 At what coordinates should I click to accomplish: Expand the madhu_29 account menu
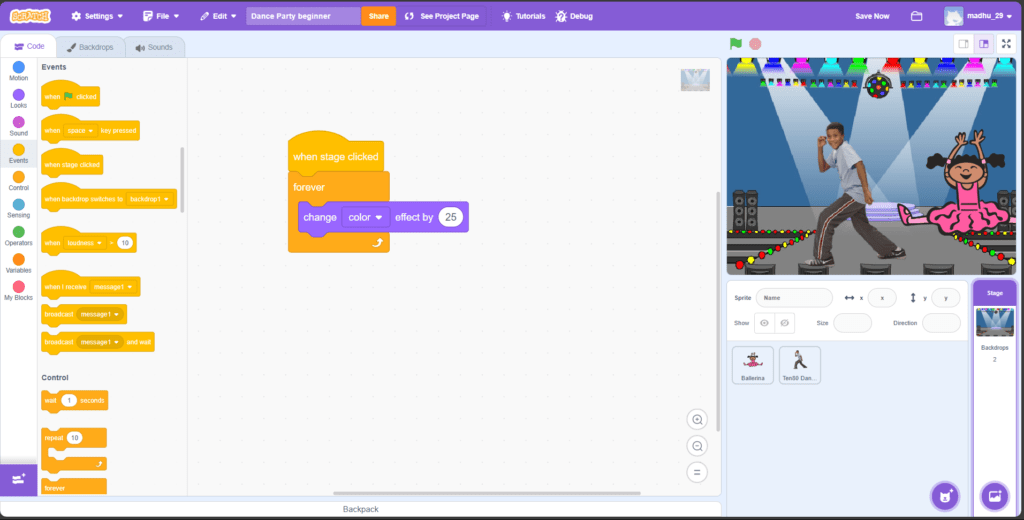pos(980,16)
